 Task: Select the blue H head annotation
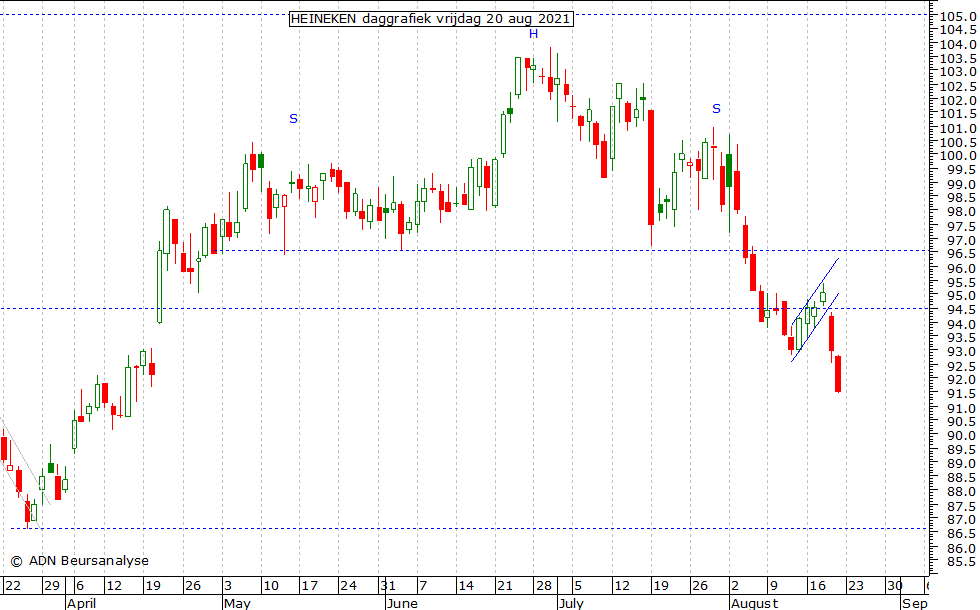tap(533, 34)
